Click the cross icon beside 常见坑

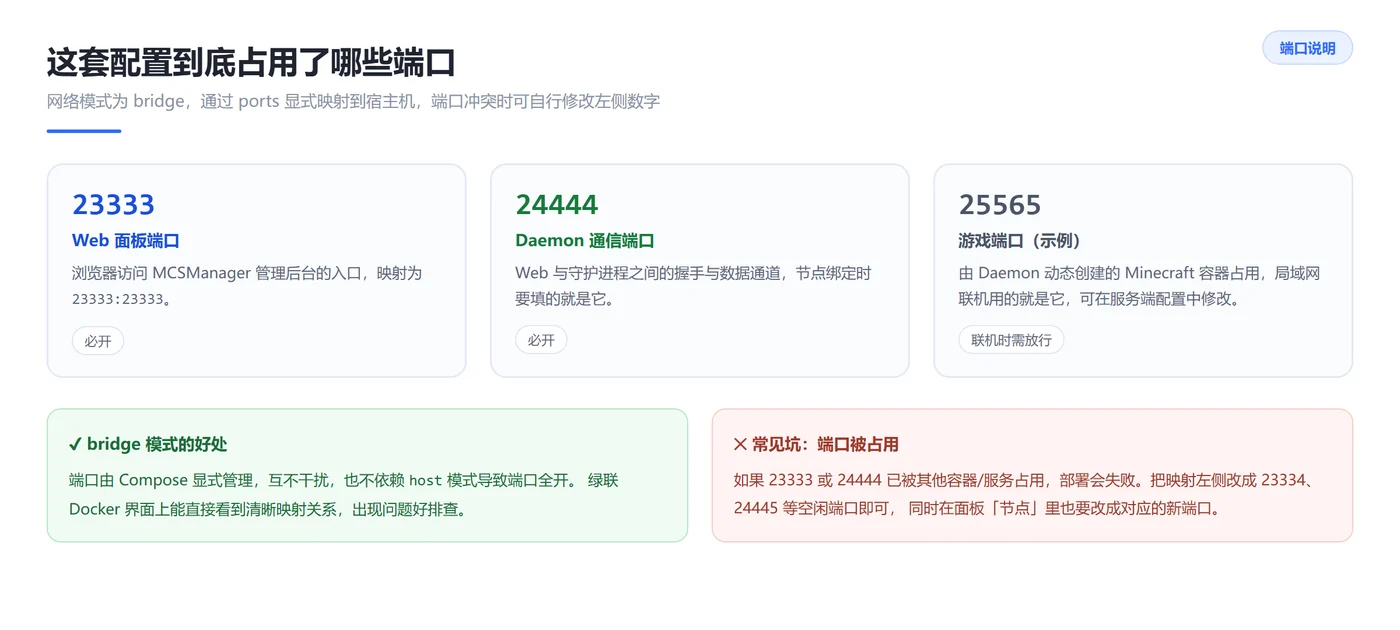coord(740,444)
